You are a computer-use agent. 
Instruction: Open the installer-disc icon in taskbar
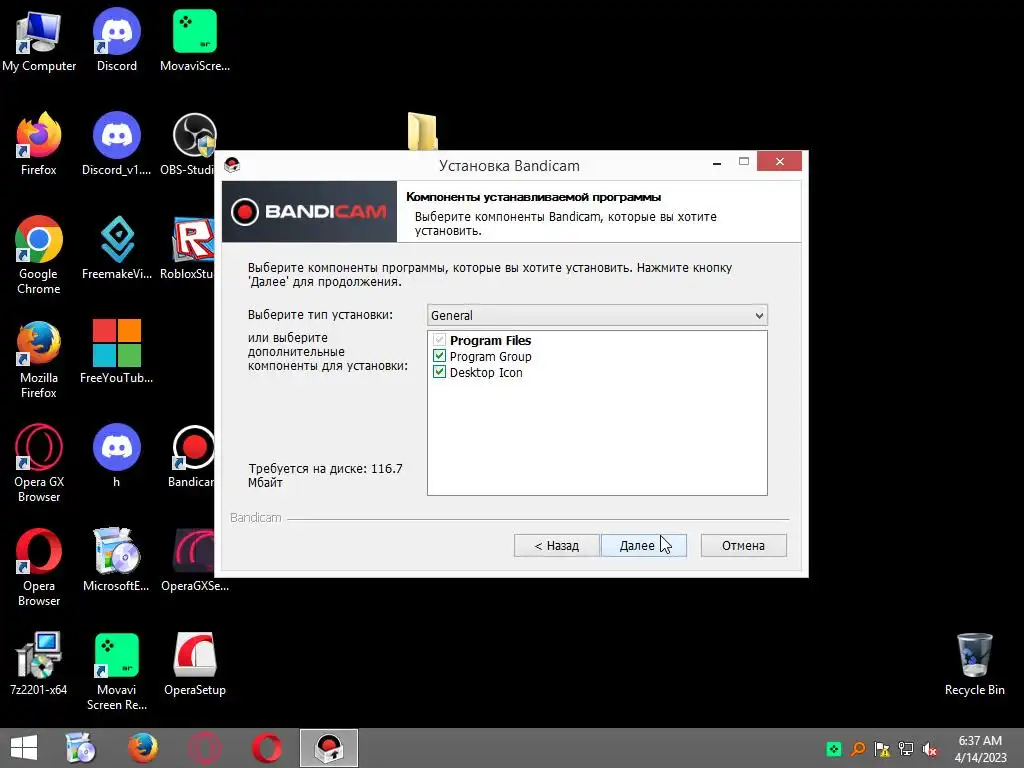[81, 748]
